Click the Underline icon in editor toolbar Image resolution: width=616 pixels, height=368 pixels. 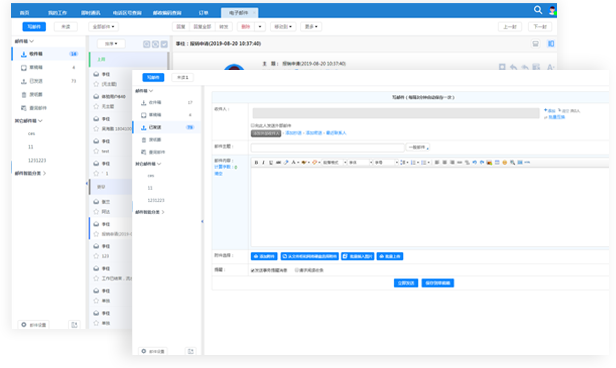click(x=271, y=162)
